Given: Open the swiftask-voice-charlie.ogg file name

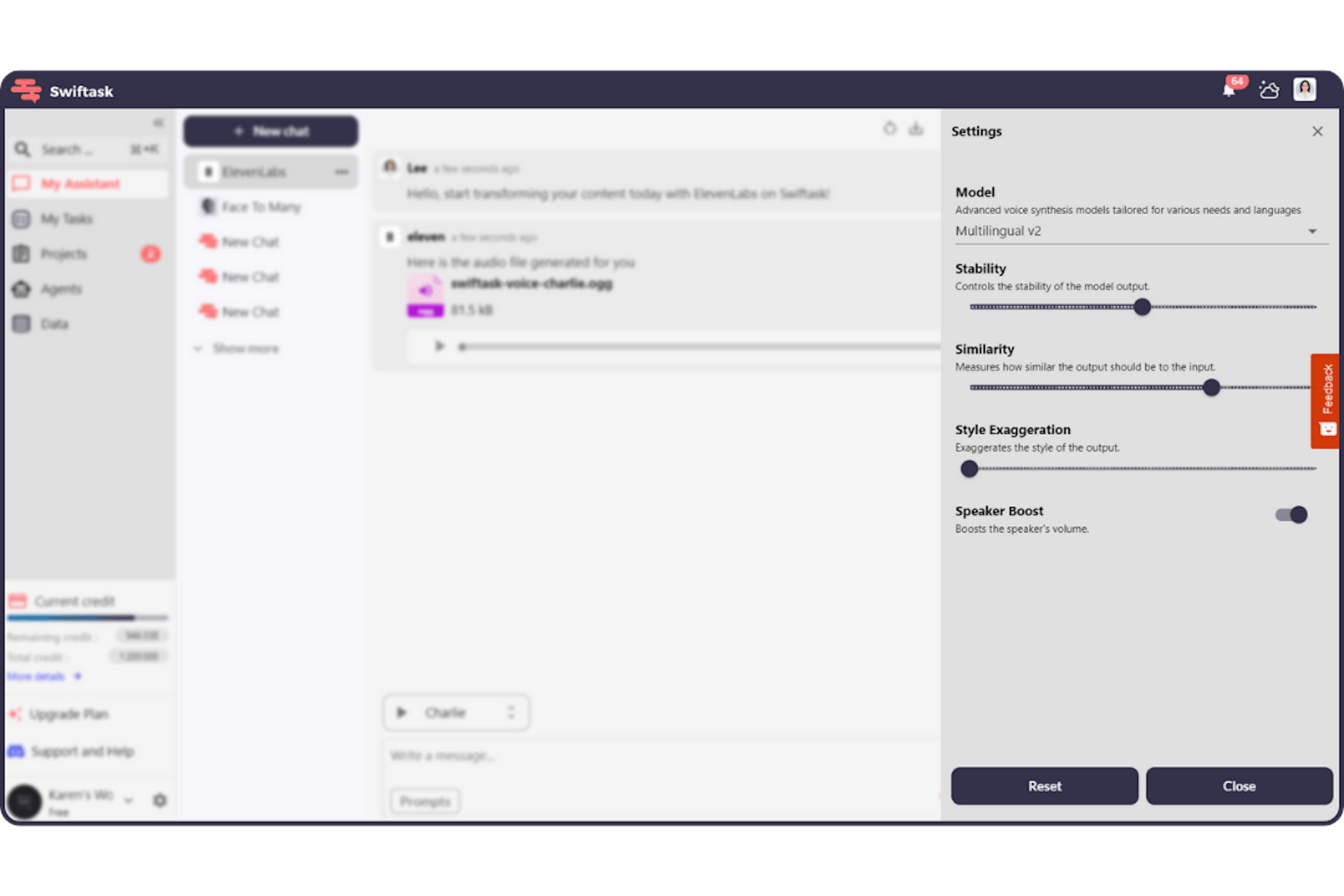Looking at the screenshot, I should click(531, 284).
